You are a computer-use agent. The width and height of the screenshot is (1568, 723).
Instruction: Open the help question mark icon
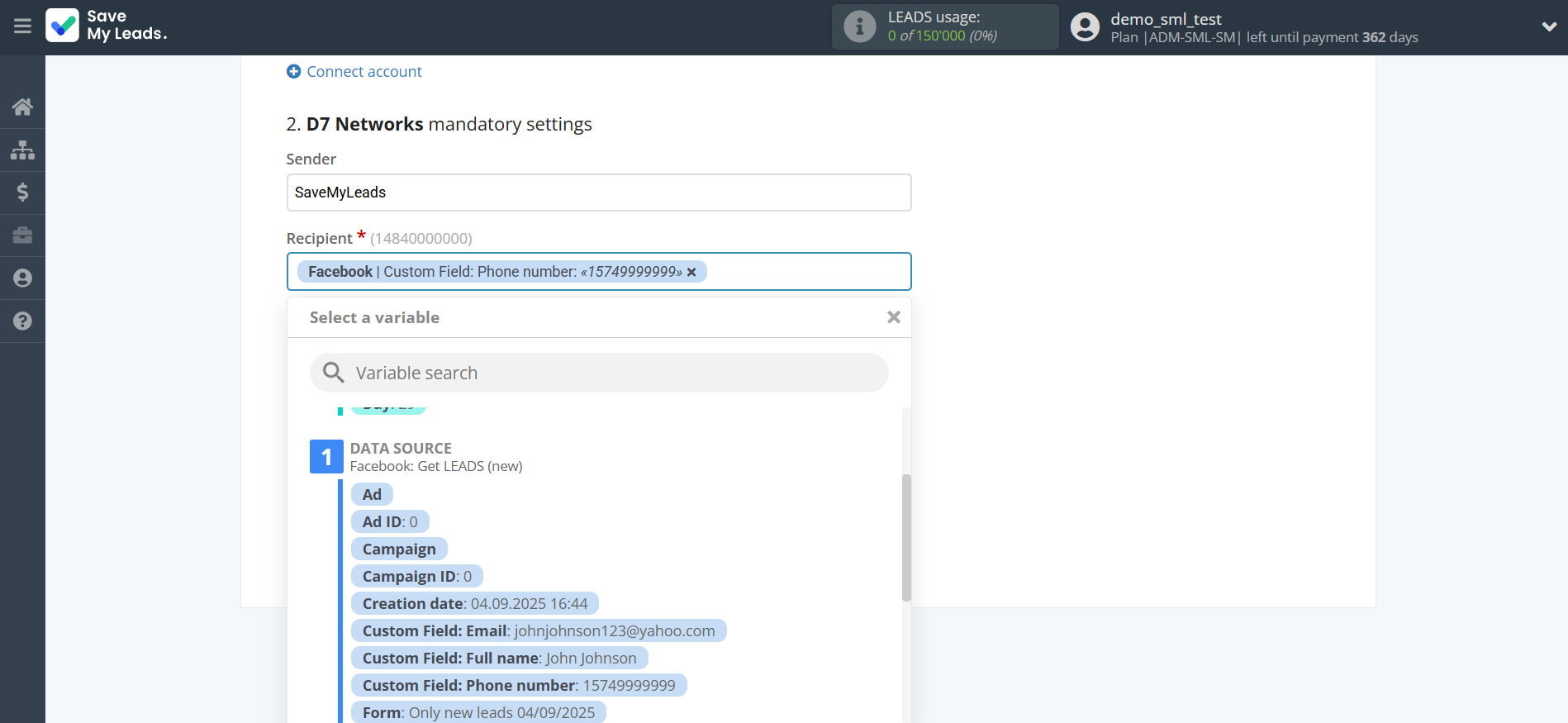click(22, 321)
